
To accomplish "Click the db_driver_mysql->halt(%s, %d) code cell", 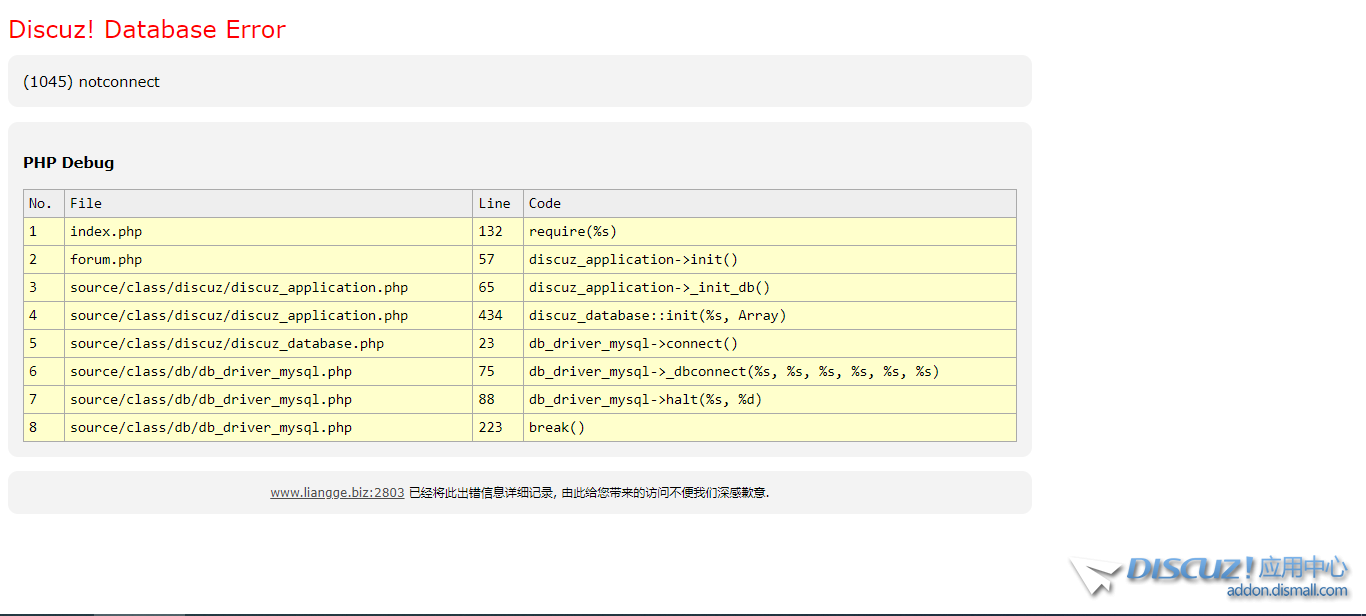I will click(645, 400).
